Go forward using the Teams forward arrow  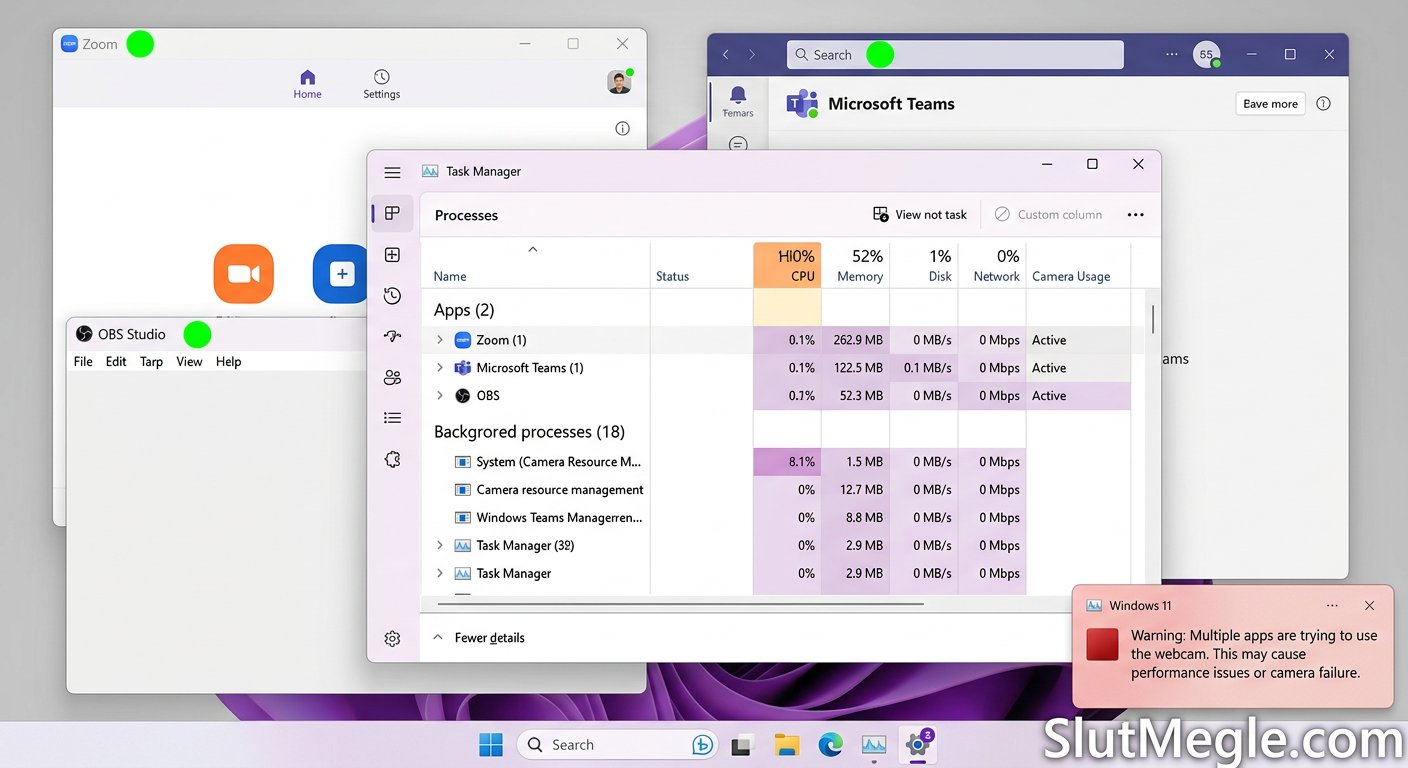pos(752,54)
